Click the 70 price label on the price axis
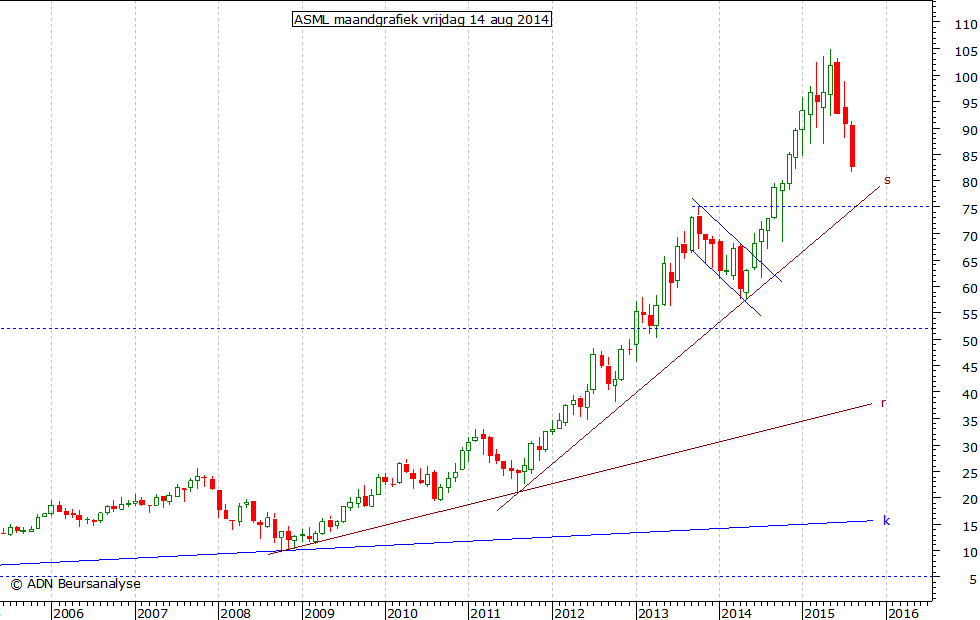The image size is (980, 620). [x=970, y=237]
